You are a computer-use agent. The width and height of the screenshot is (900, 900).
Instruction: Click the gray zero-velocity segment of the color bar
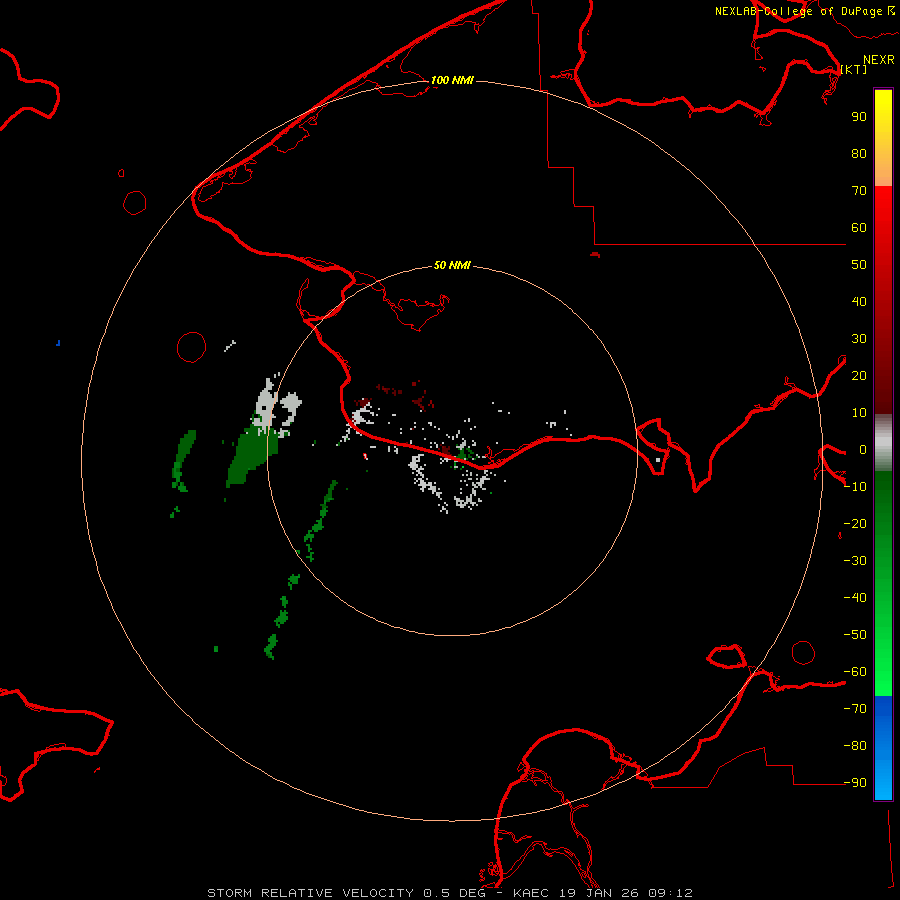click(883, 443)
